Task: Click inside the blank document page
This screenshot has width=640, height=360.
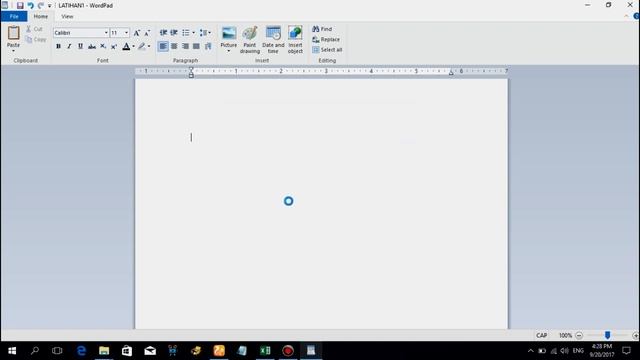Action: (321, 203)
